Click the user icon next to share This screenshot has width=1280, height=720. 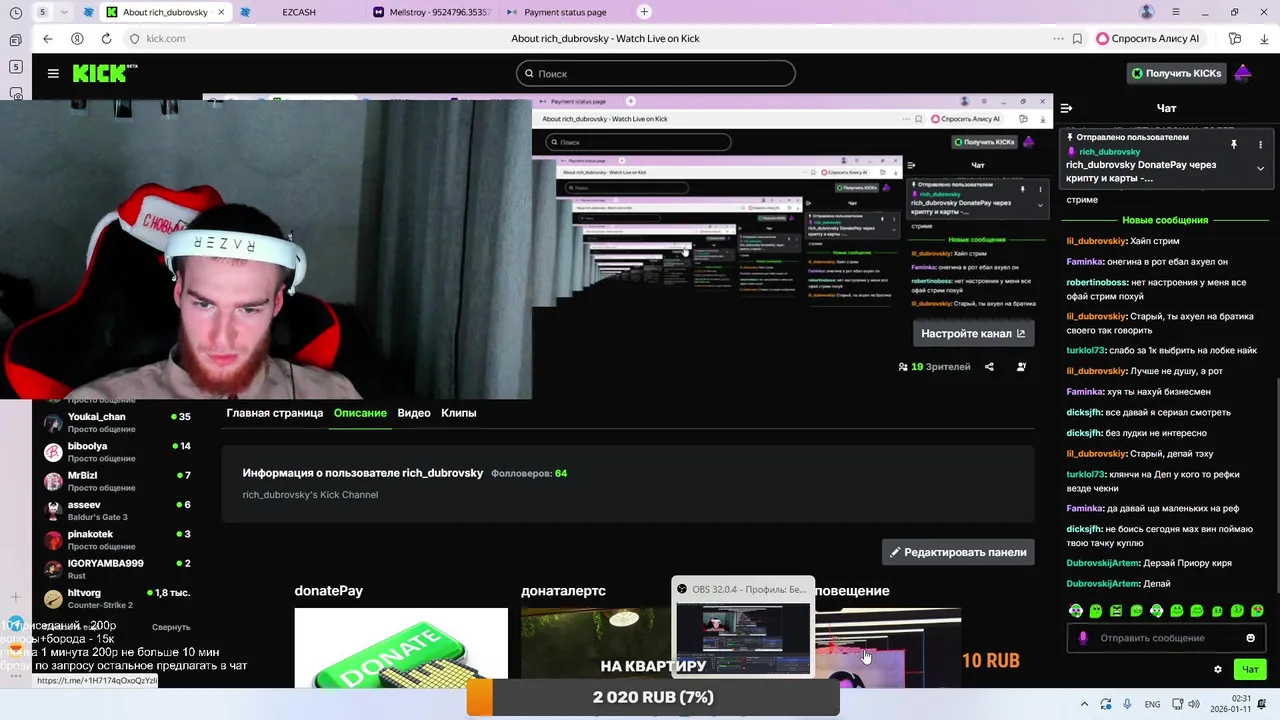[1021, 367]
